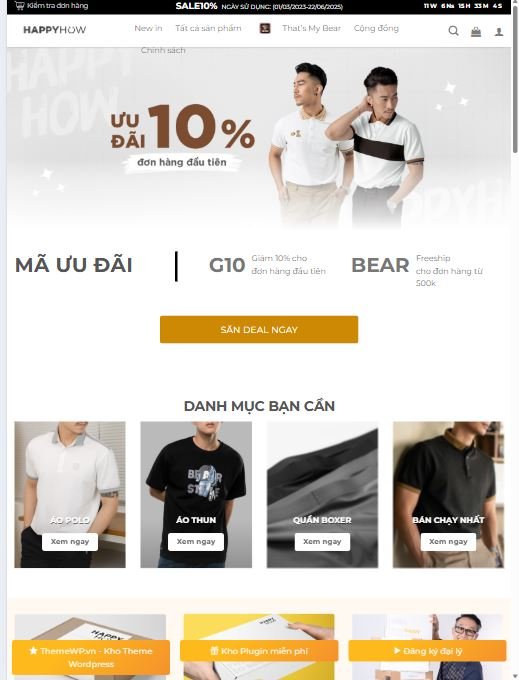The image size is (519, 680).
Task: Open the Chính sách menu item
Action: (x=163, y=50)
